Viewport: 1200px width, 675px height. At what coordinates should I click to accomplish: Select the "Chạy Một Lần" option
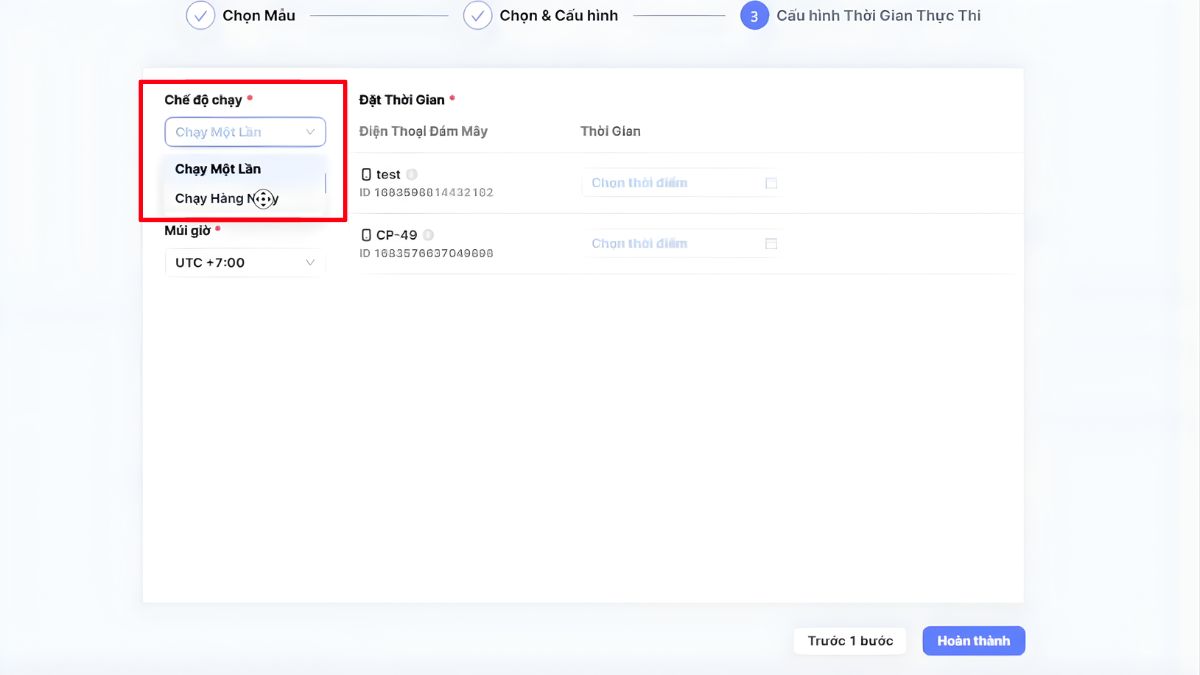click(x=218, y=168)
